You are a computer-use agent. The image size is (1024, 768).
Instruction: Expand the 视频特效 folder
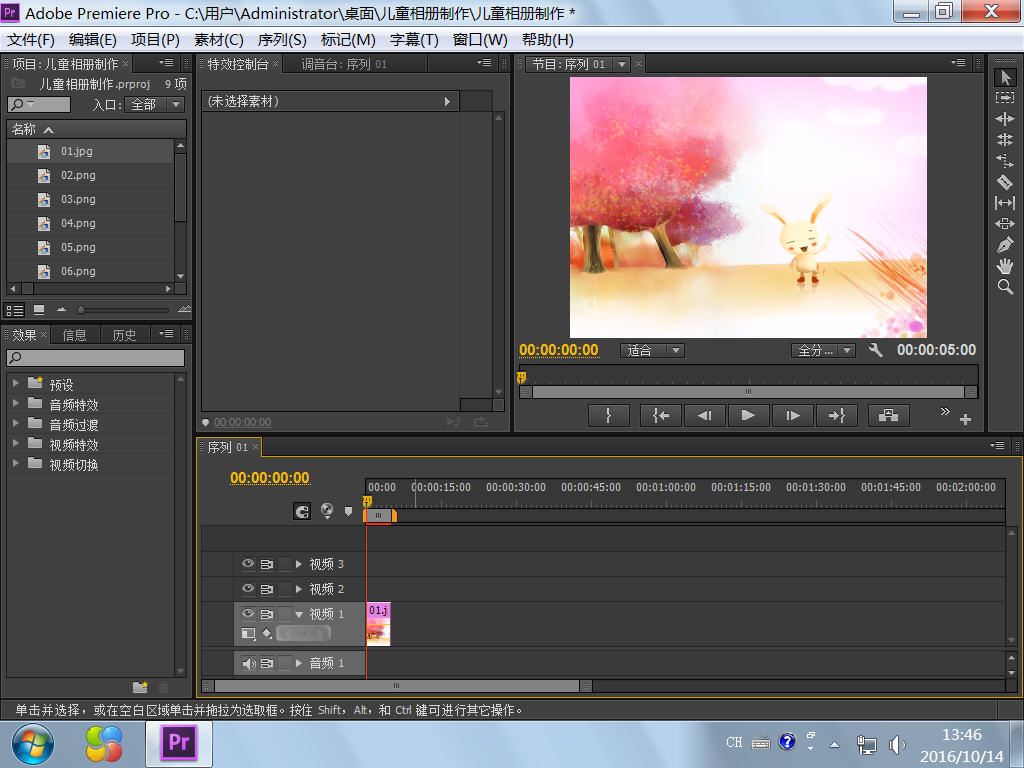[x=16, y=444]
